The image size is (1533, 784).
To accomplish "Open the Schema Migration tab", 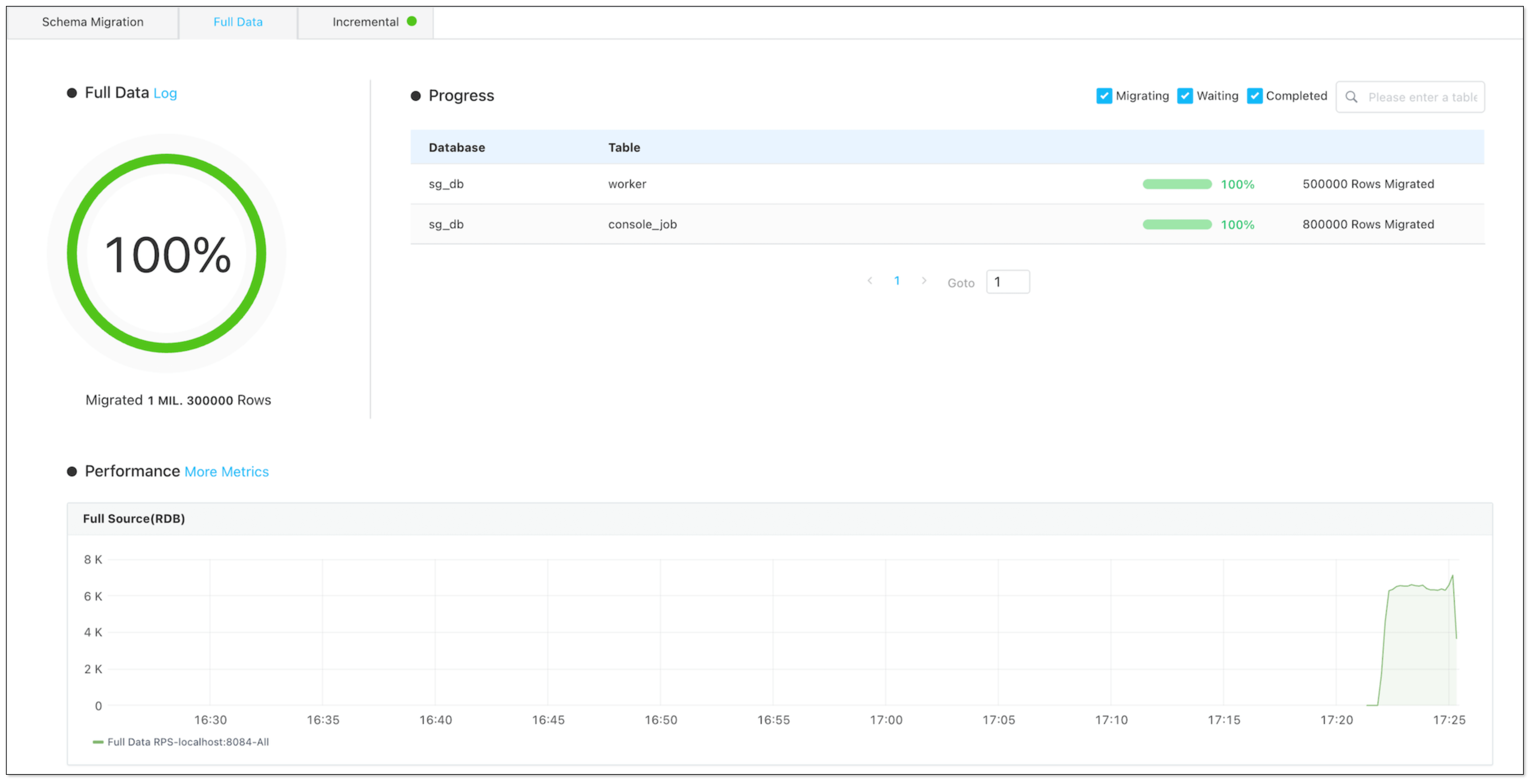I will pyautogui.click(x=92, y=22).
